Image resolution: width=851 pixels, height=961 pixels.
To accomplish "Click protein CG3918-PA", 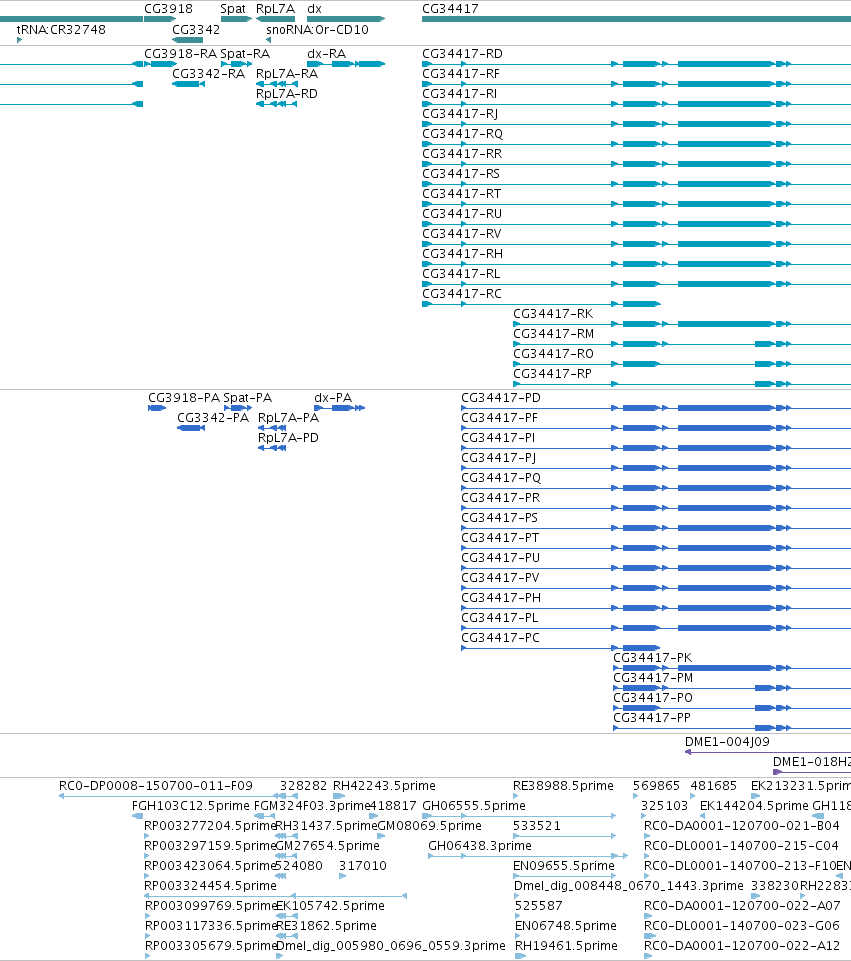I will tap(184, 398).
